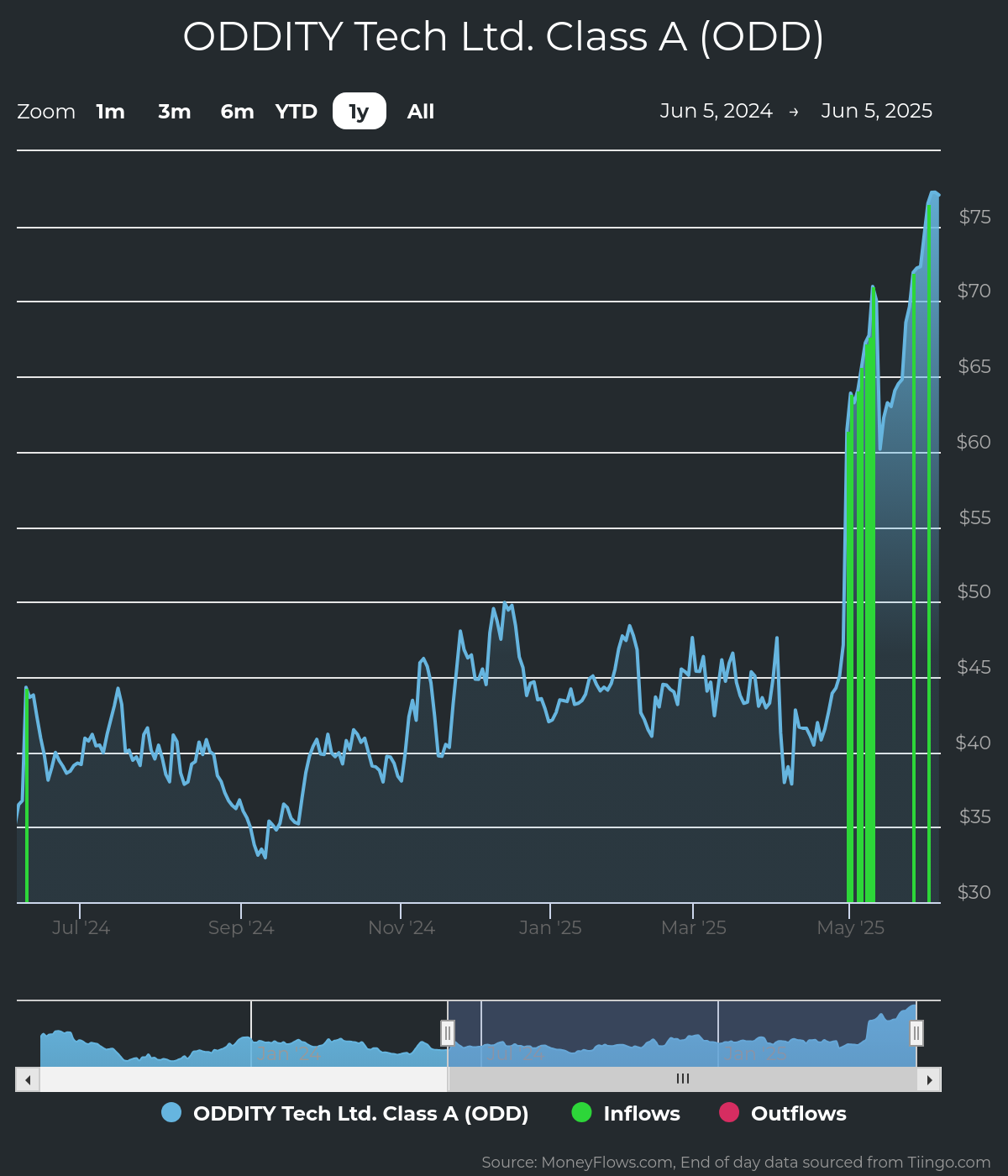The image size is (1008, 1176).
Task: Grab the left navigator range handle
Action: (448, 1032)
